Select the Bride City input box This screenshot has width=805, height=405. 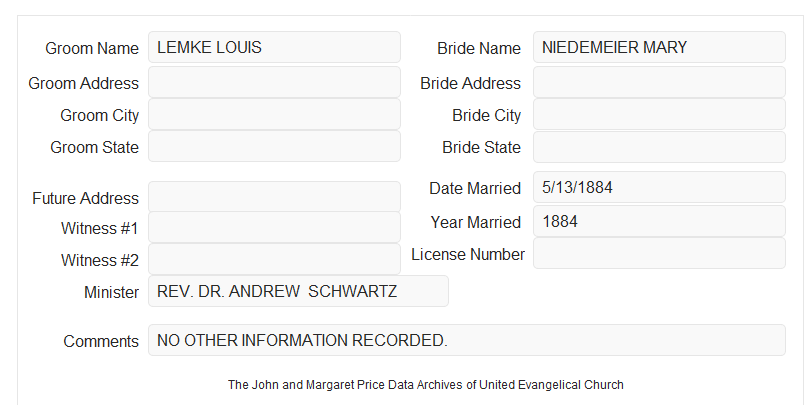[659, 114]
